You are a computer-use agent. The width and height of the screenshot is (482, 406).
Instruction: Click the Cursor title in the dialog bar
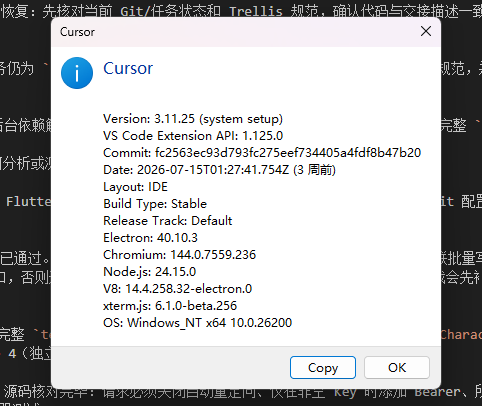tap(77, 32)
